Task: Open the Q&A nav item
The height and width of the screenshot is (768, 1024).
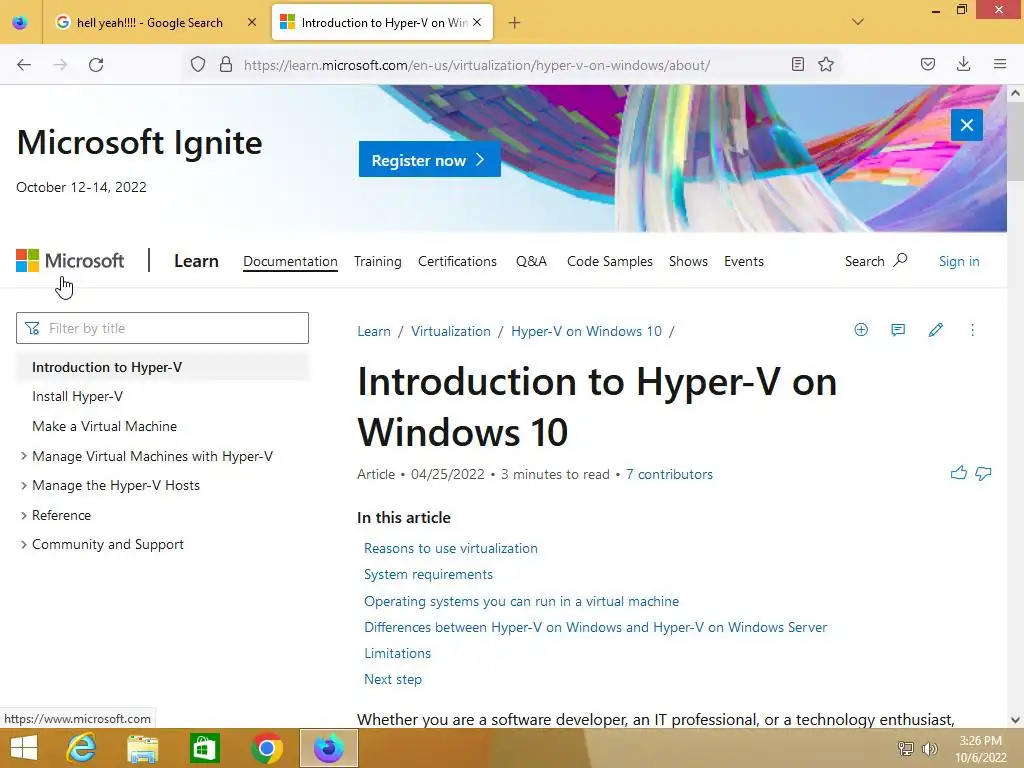Action: 531,261
